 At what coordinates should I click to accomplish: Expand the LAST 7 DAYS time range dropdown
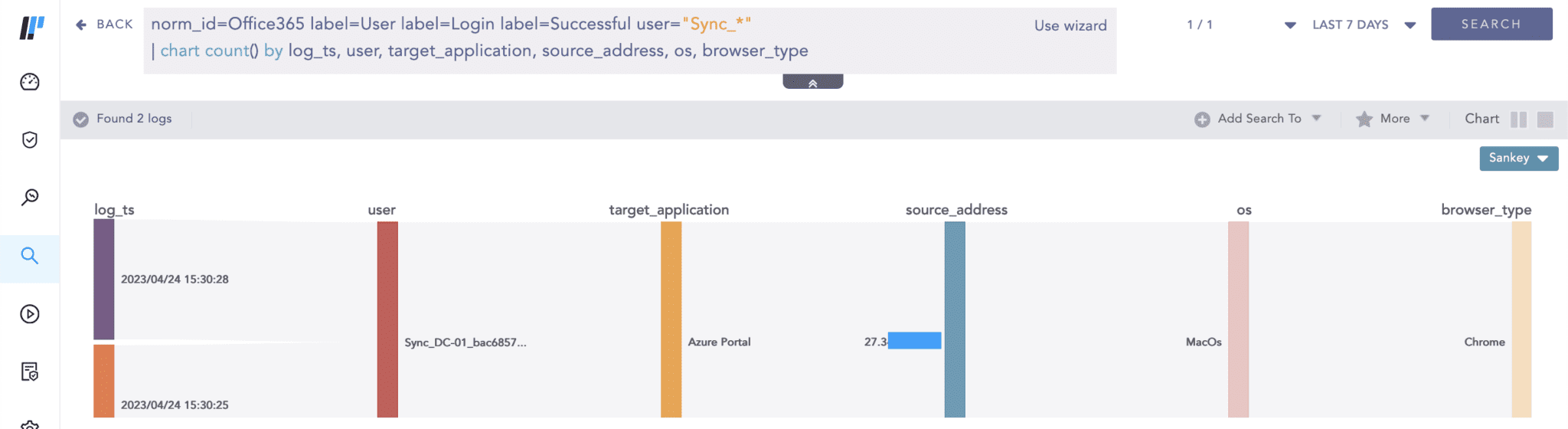(1363, 25)
